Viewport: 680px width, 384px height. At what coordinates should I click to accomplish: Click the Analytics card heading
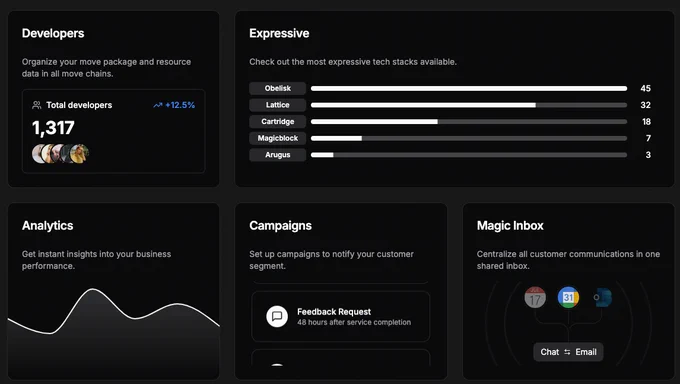click(48, 226)
